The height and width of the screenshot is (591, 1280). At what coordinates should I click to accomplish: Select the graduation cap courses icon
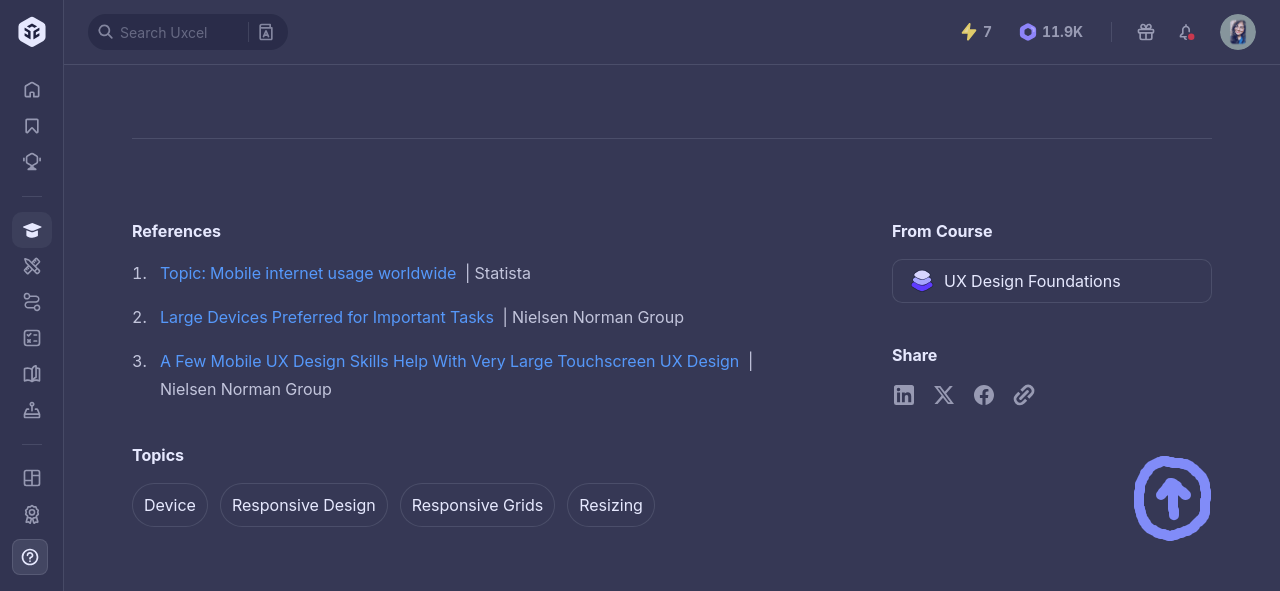point(32,230)
